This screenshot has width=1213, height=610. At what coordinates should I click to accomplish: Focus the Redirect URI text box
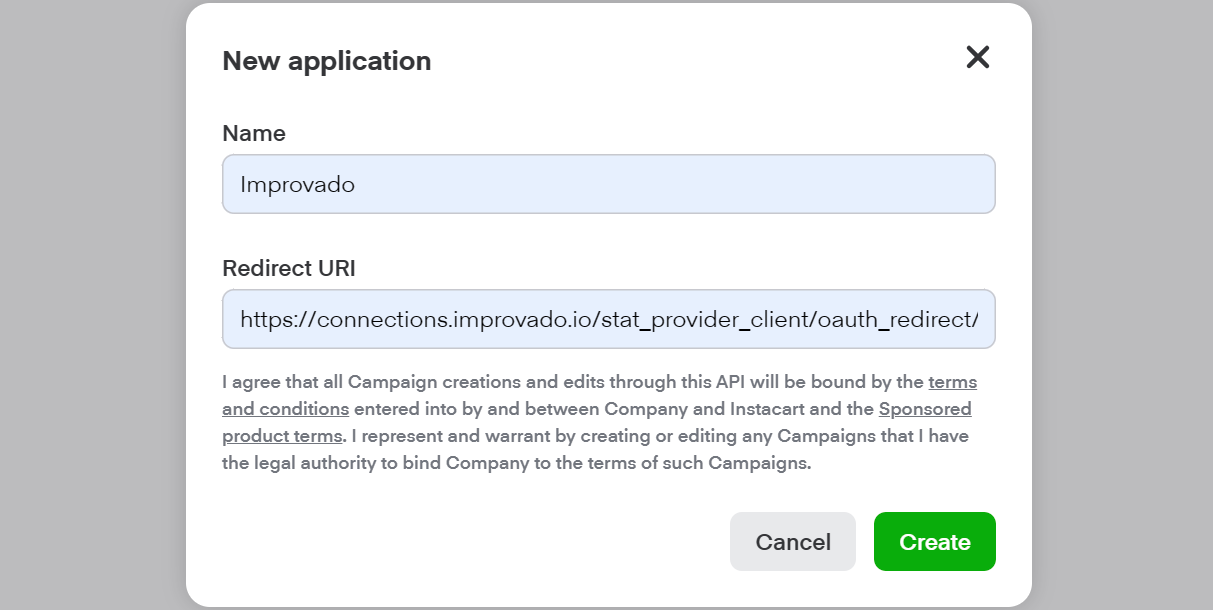[x=608, y=319]
